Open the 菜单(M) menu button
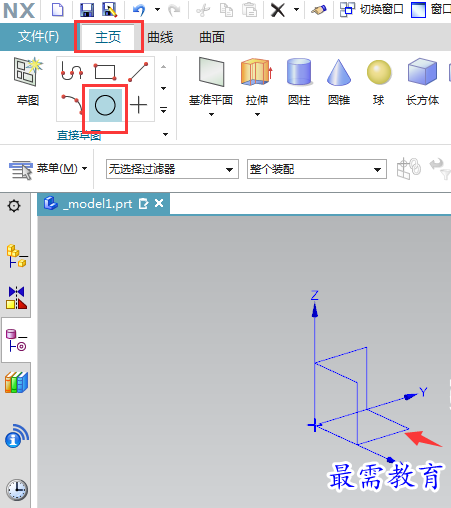This screenshot has width=451, height=508. point(48,169)
